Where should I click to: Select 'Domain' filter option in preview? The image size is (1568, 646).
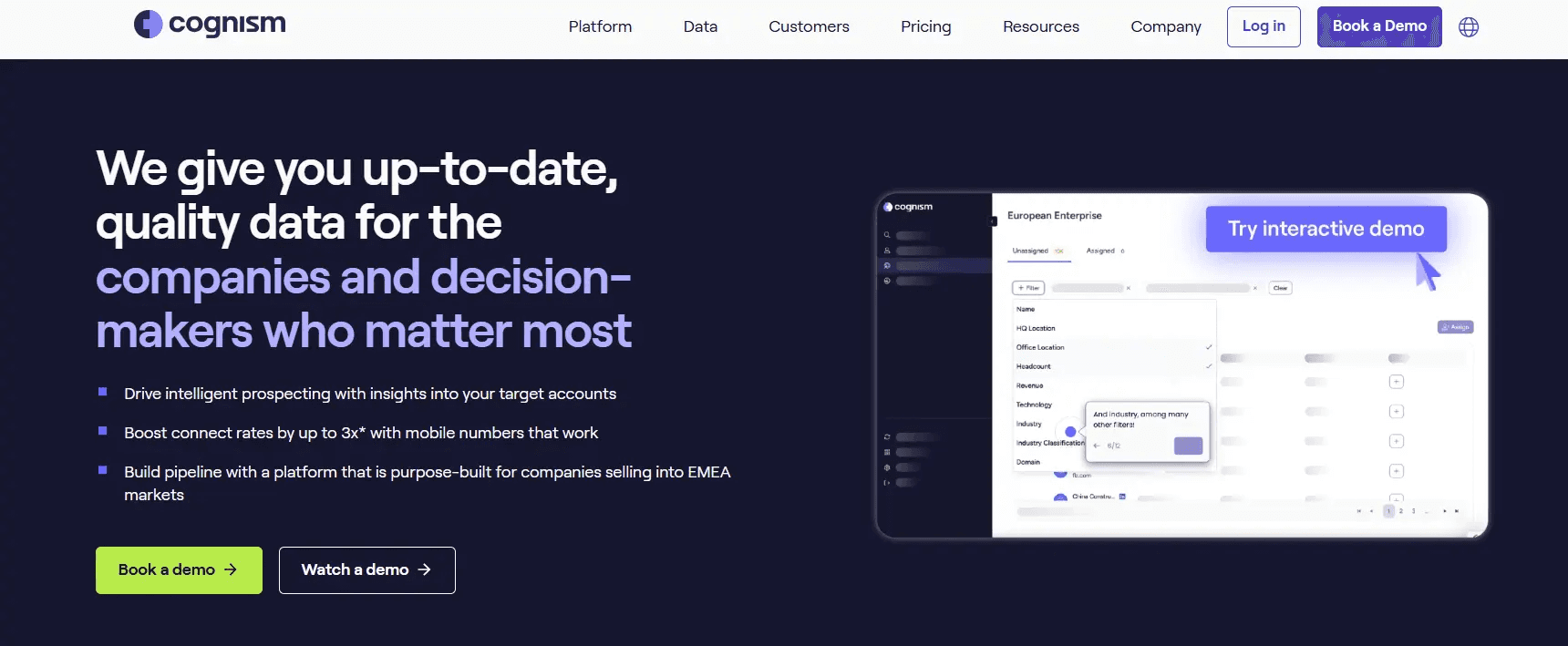(x=1027, y=462)
